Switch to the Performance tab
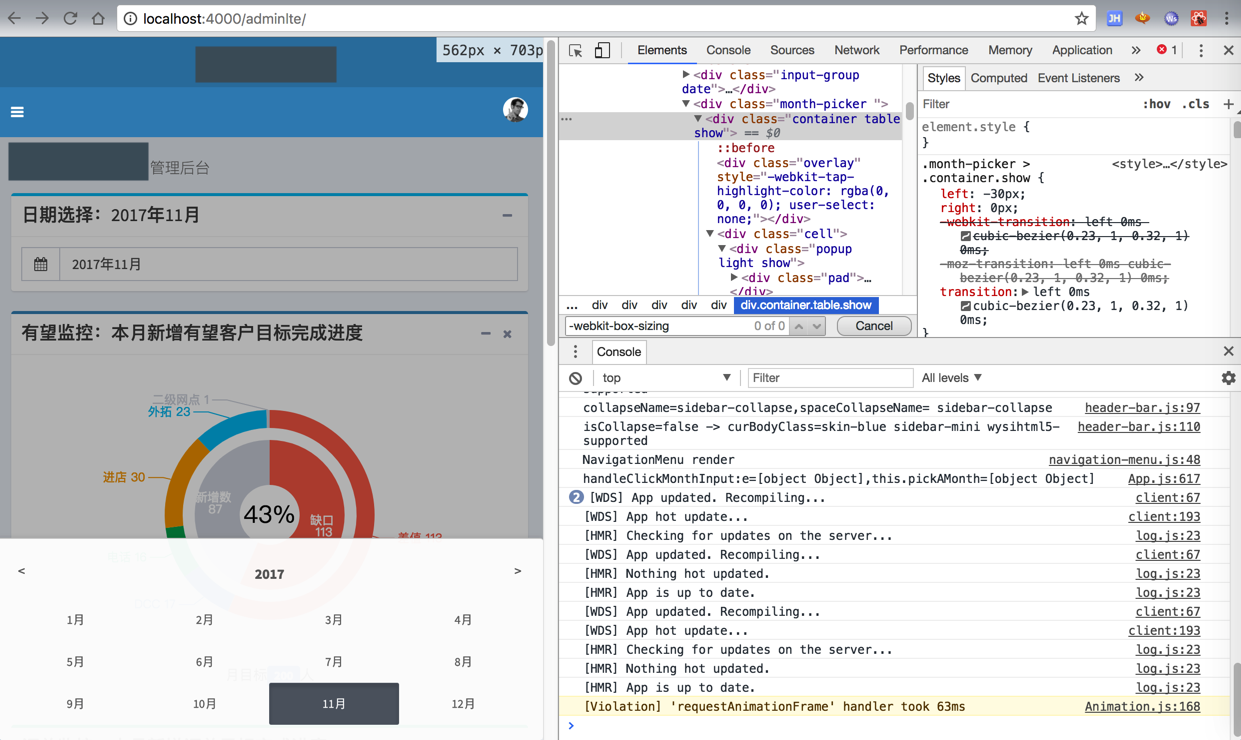Screen dimensions: 1241x740 [x=933, y=50]
